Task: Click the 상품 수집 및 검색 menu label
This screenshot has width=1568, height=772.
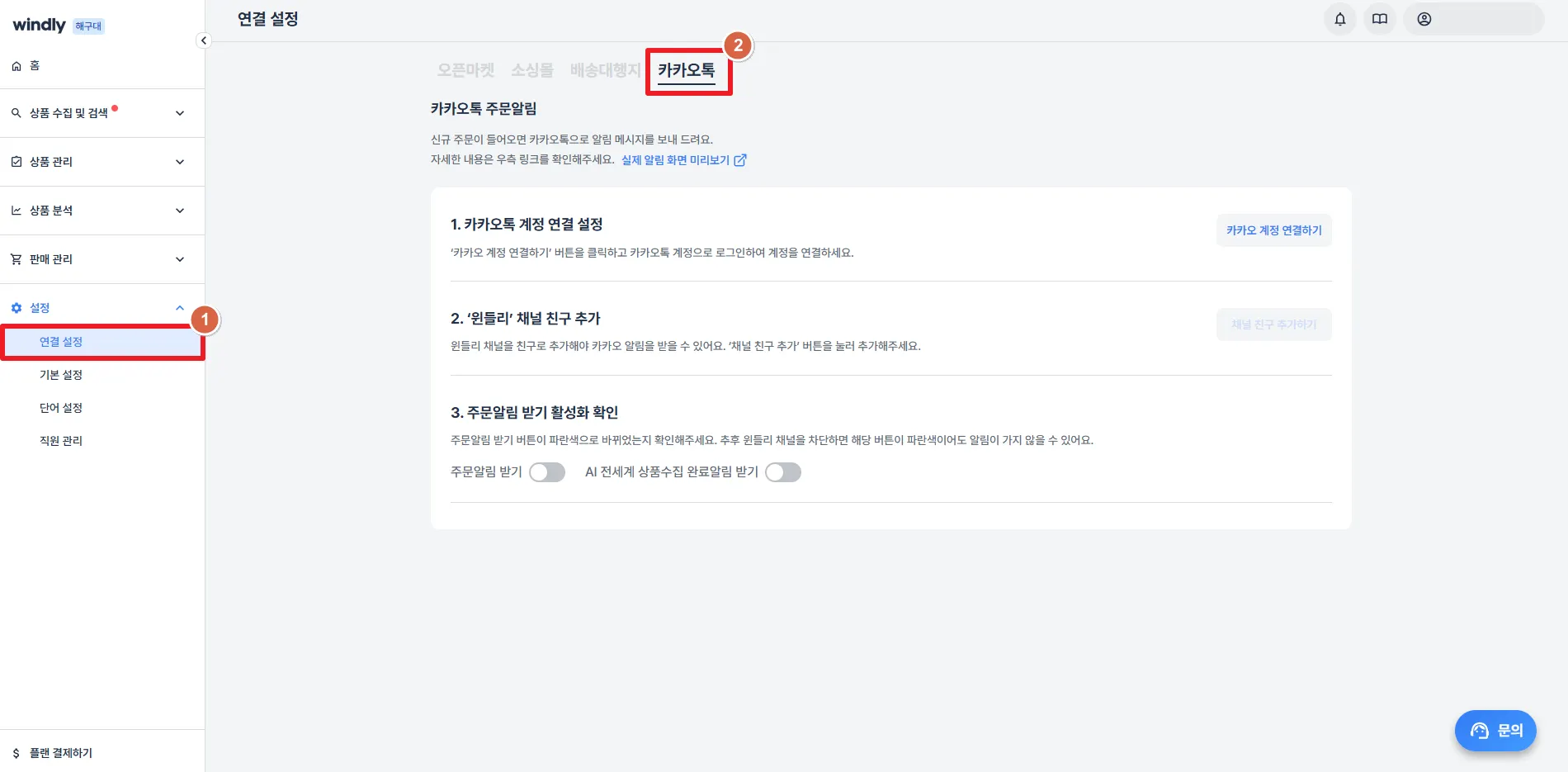Action: tap(68, 113)
